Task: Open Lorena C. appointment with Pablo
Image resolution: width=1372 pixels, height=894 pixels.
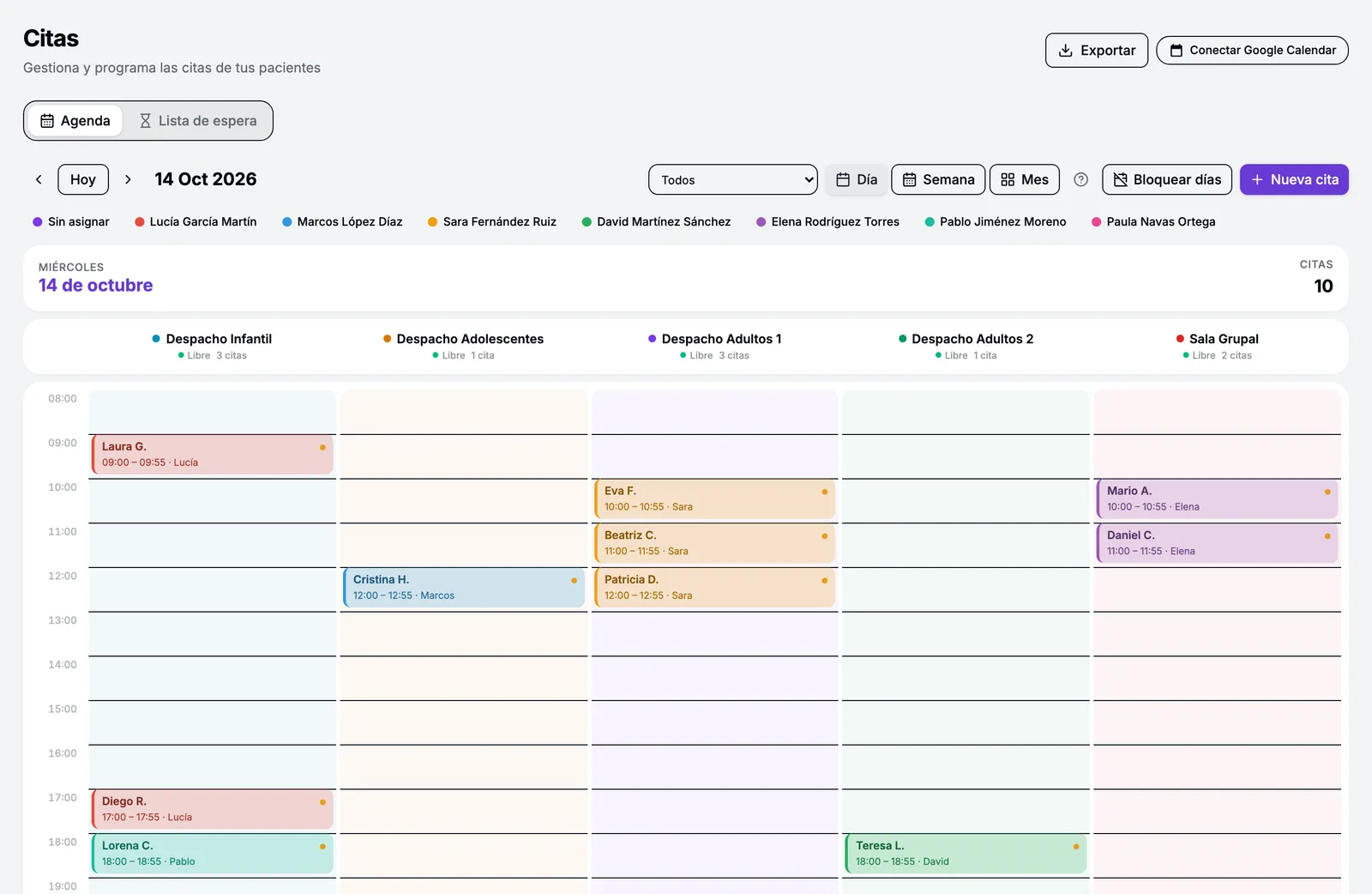Action: click(212, 854)
